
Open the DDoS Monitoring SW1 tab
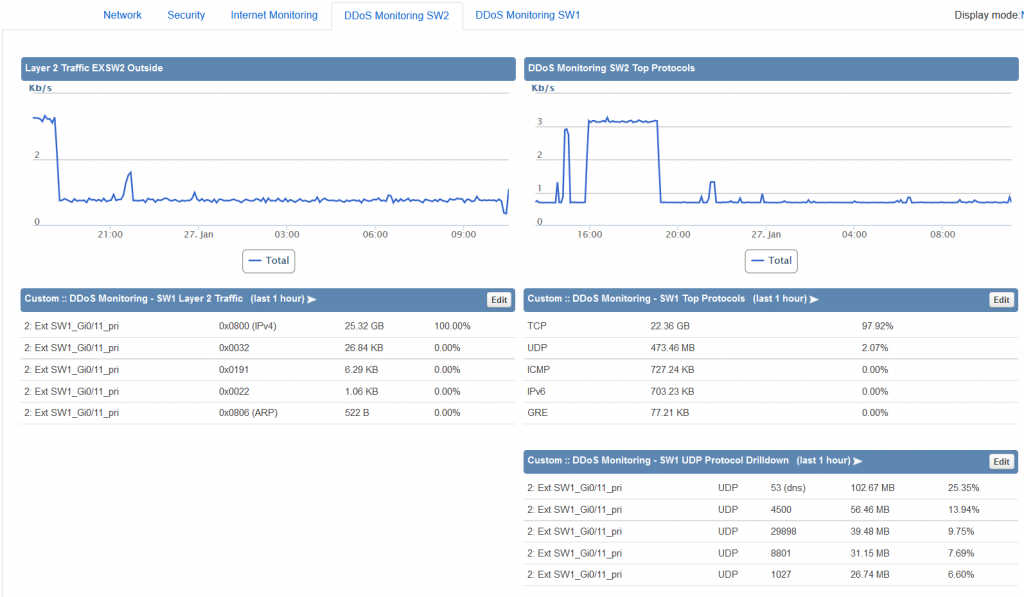527,15
